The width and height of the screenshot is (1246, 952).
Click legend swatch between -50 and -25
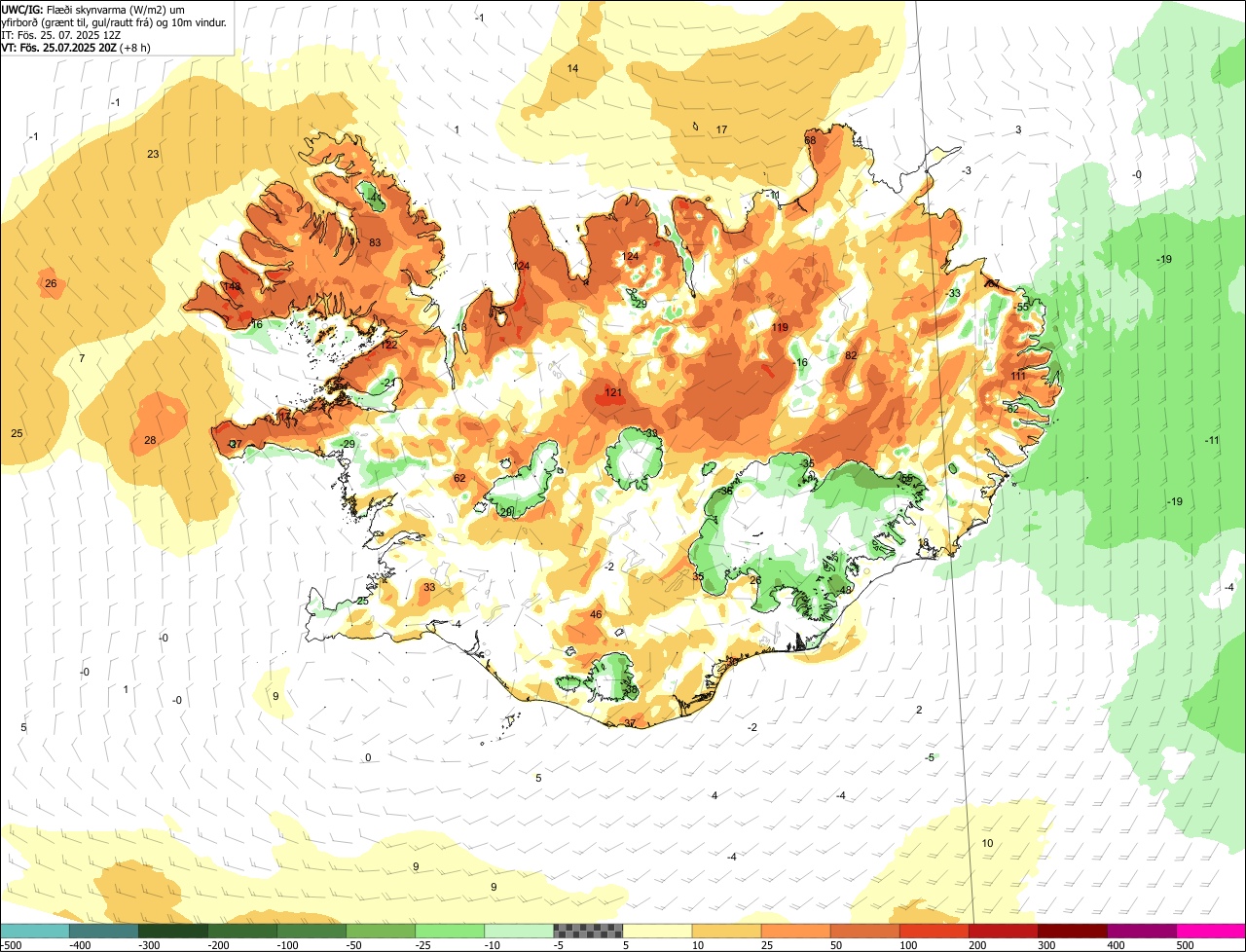[x=380, y=931]
